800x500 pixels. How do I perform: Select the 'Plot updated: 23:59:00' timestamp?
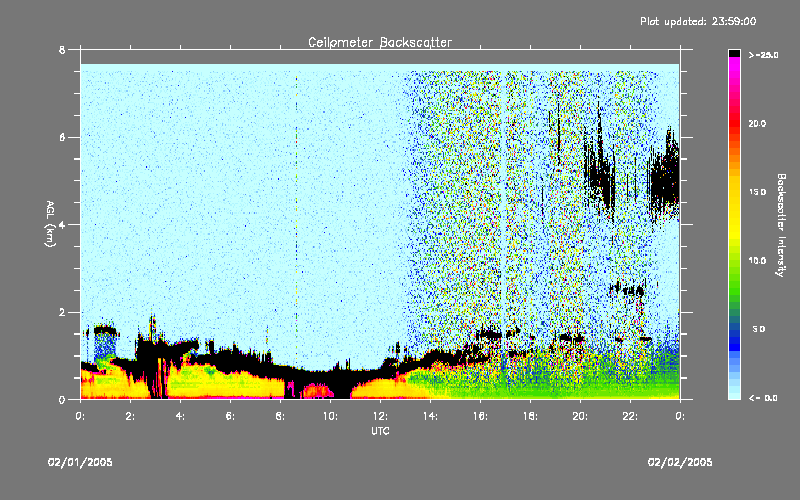(x=698, y=21)
